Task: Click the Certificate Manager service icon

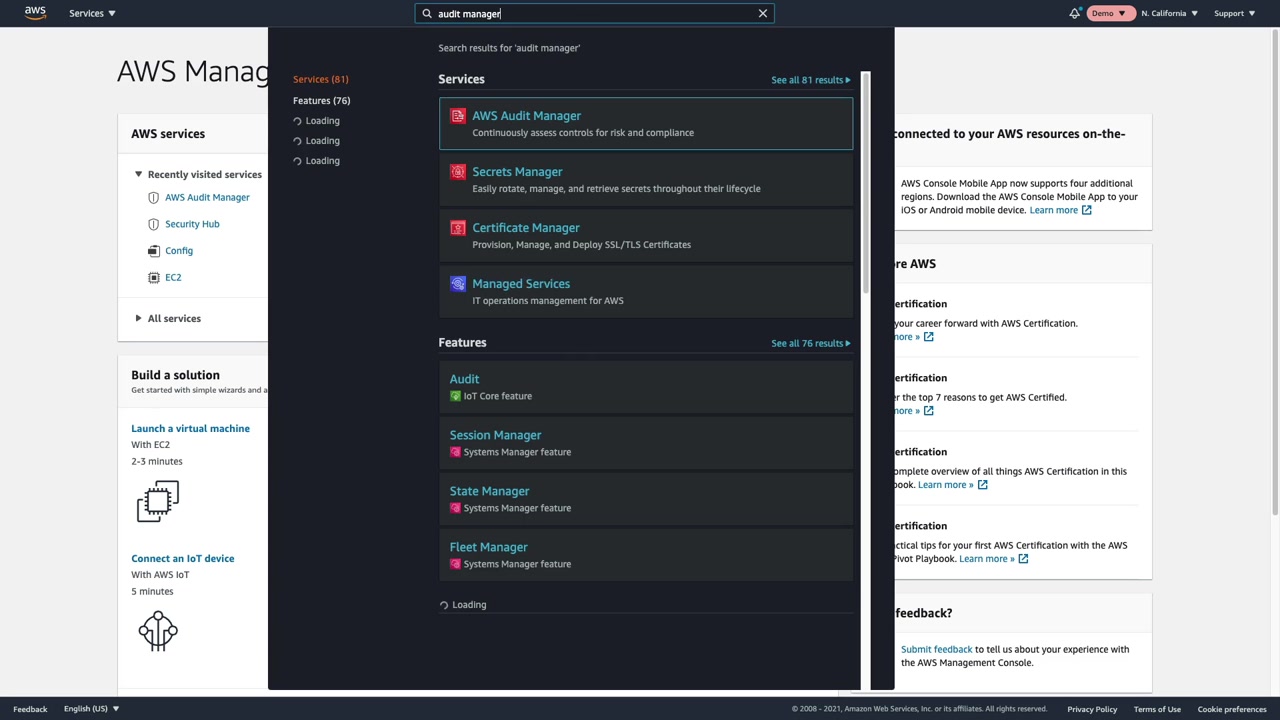Action: point(457,228)
